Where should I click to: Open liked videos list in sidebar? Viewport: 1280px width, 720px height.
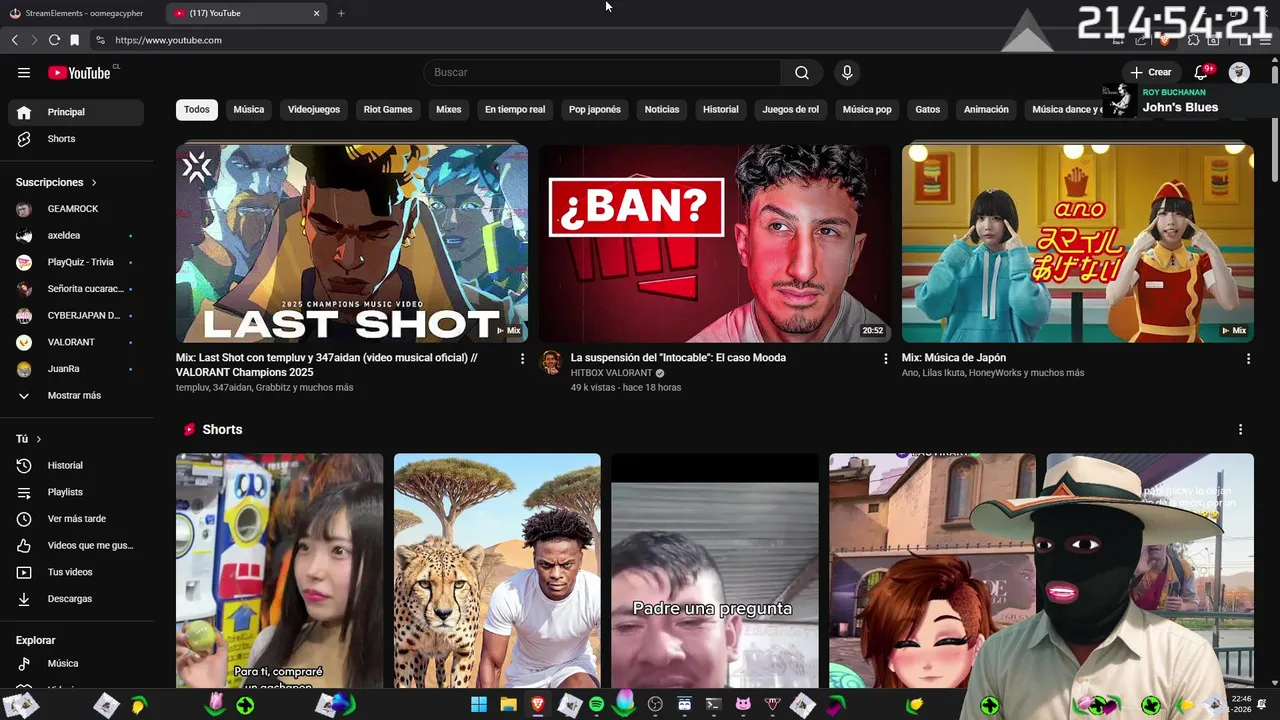[x=76, y=545]
